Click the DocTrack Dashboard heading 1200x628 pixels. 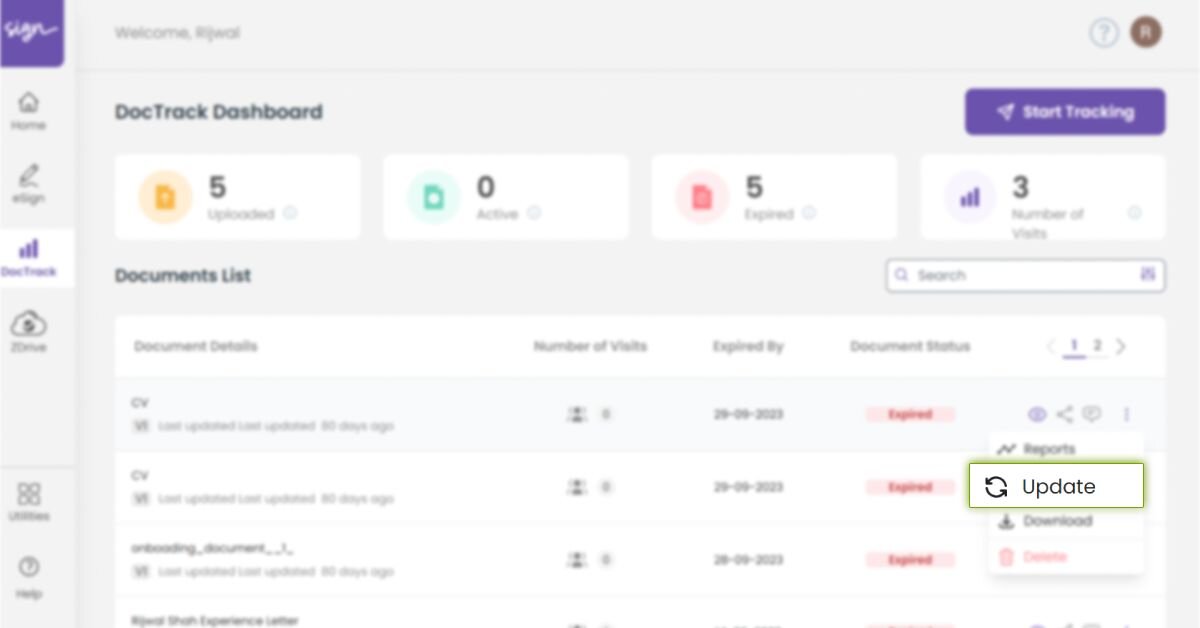pyautogui.click(x=219, y=112)
